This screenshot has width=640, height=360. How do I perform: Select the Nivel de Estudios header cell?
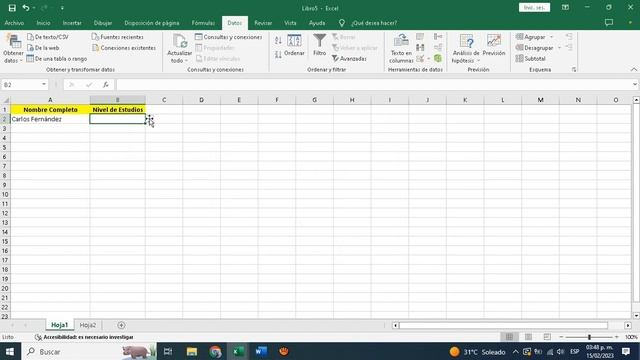(118, 110)
